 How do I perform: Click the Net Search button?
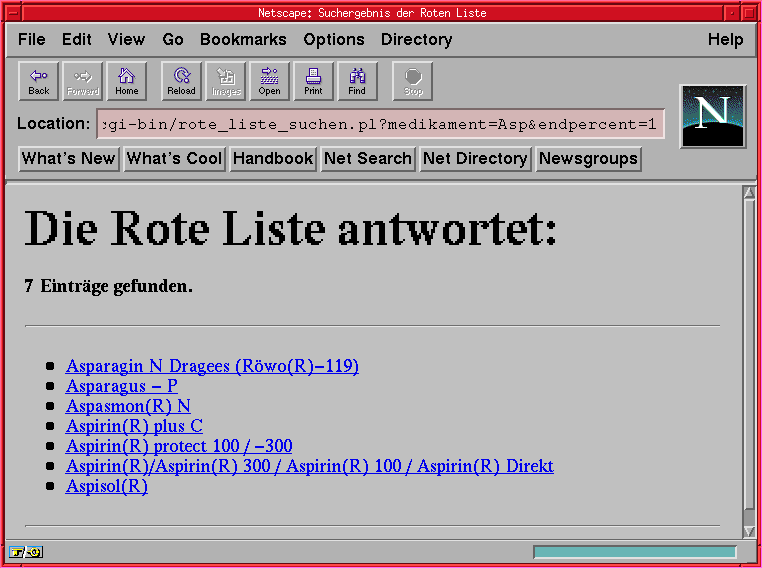coord(368,158)
